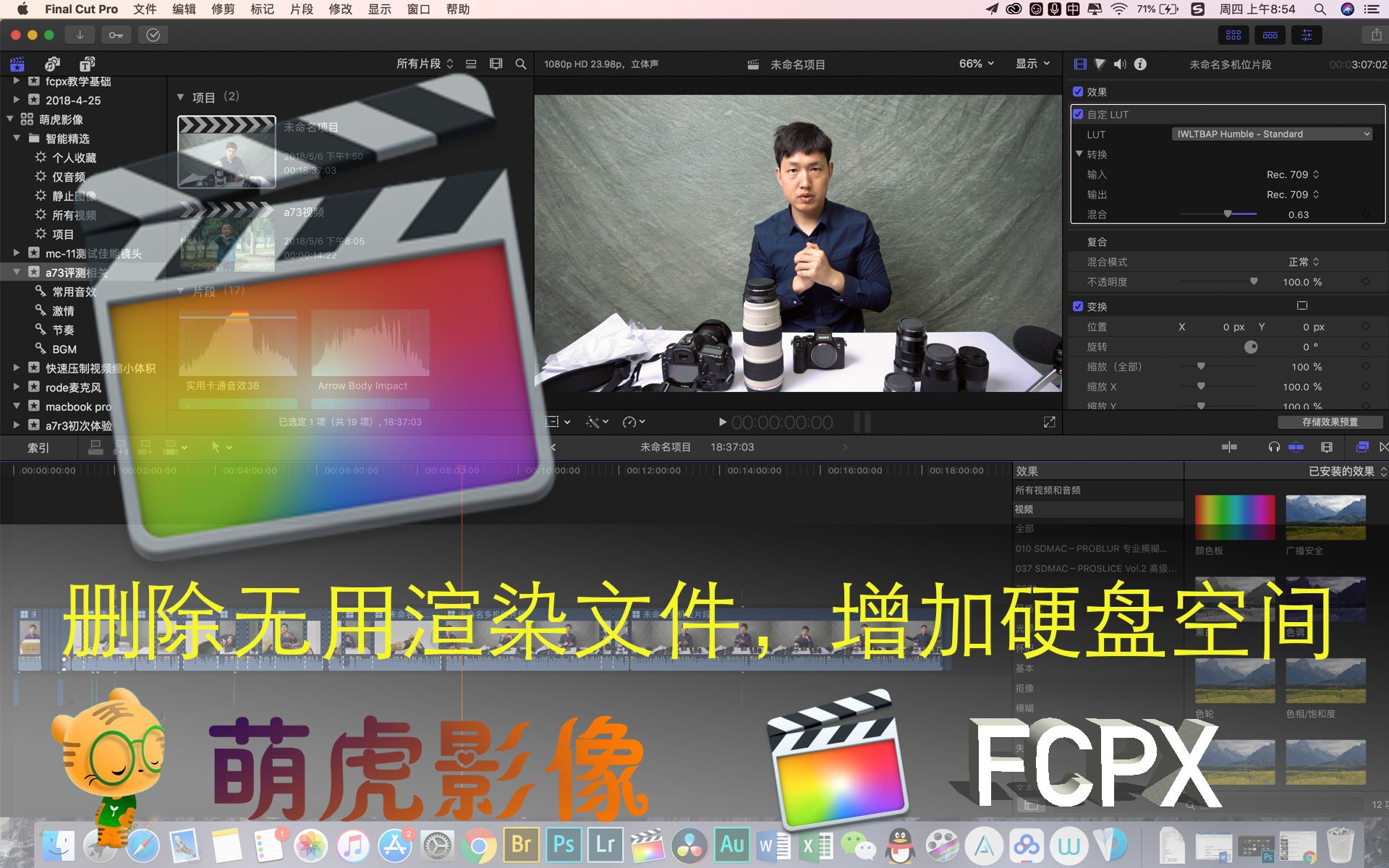Viewport: 1389px width, 868px height.
Task: Select the append clip icon above timeline
Action: 145,447
